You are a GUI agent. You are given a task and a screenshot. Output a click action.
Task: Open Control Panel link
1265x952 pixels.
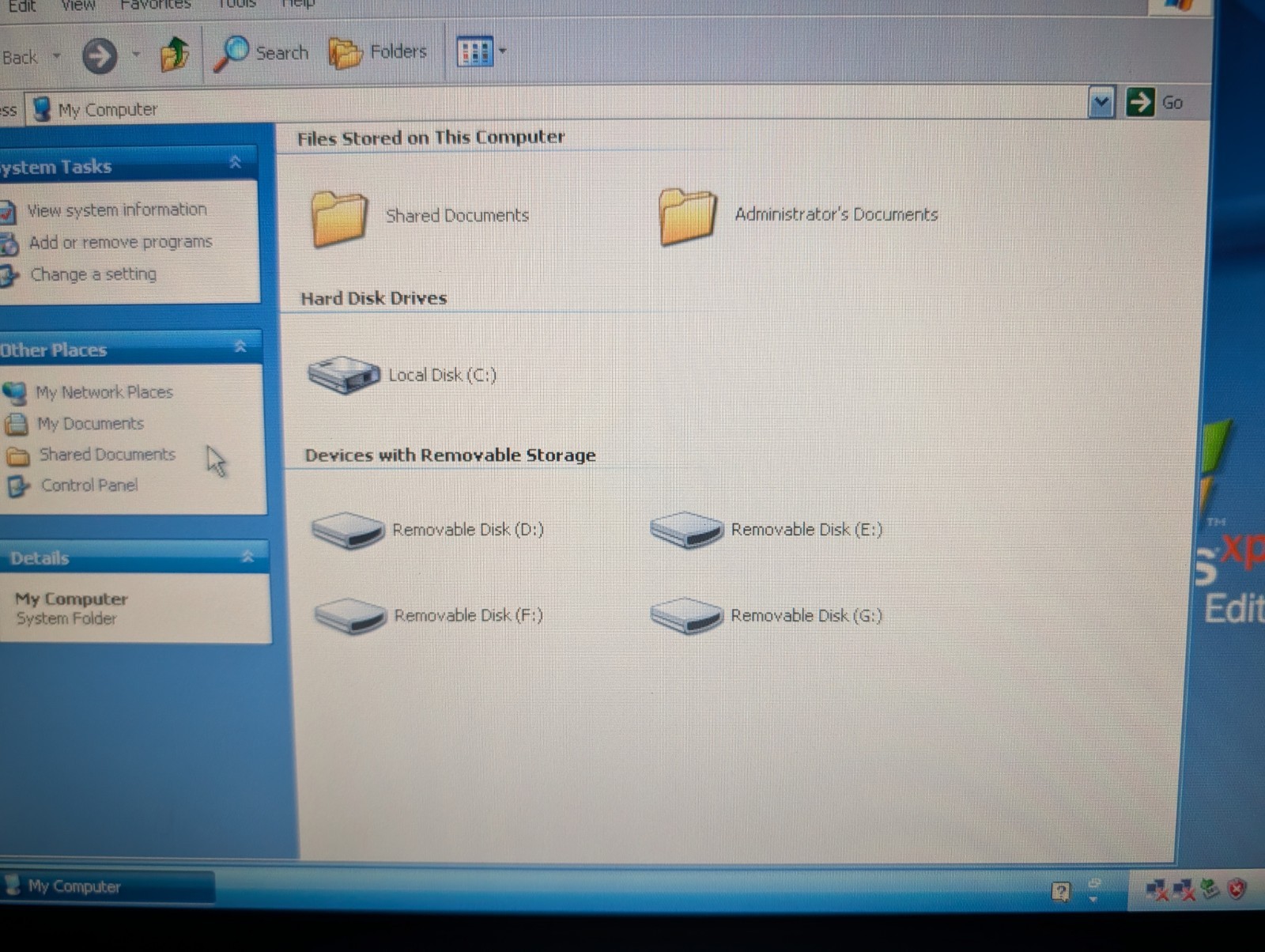[x=89, y=485]
